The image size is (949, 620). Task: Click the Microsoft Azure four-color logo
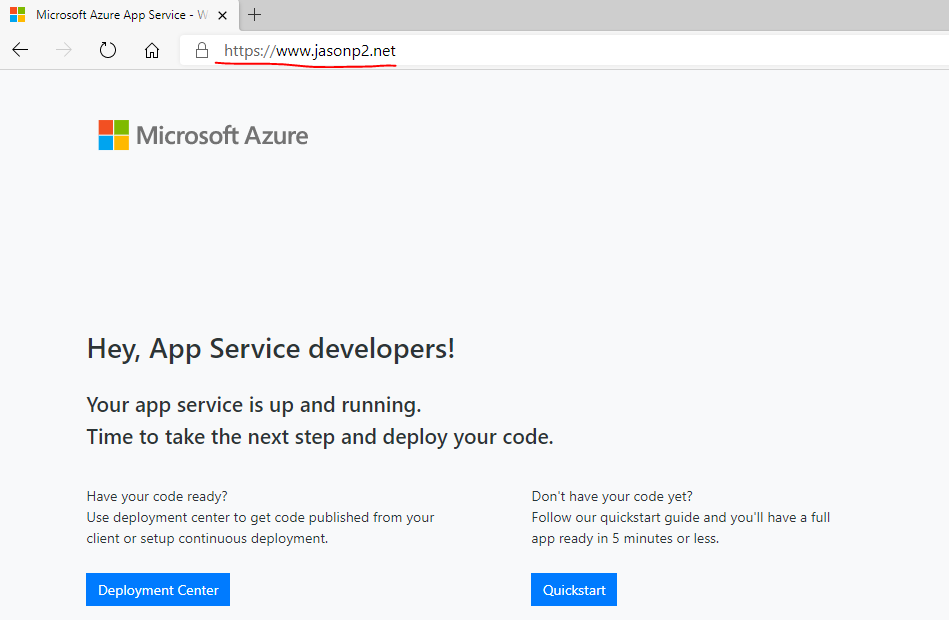tap(113, 135)
